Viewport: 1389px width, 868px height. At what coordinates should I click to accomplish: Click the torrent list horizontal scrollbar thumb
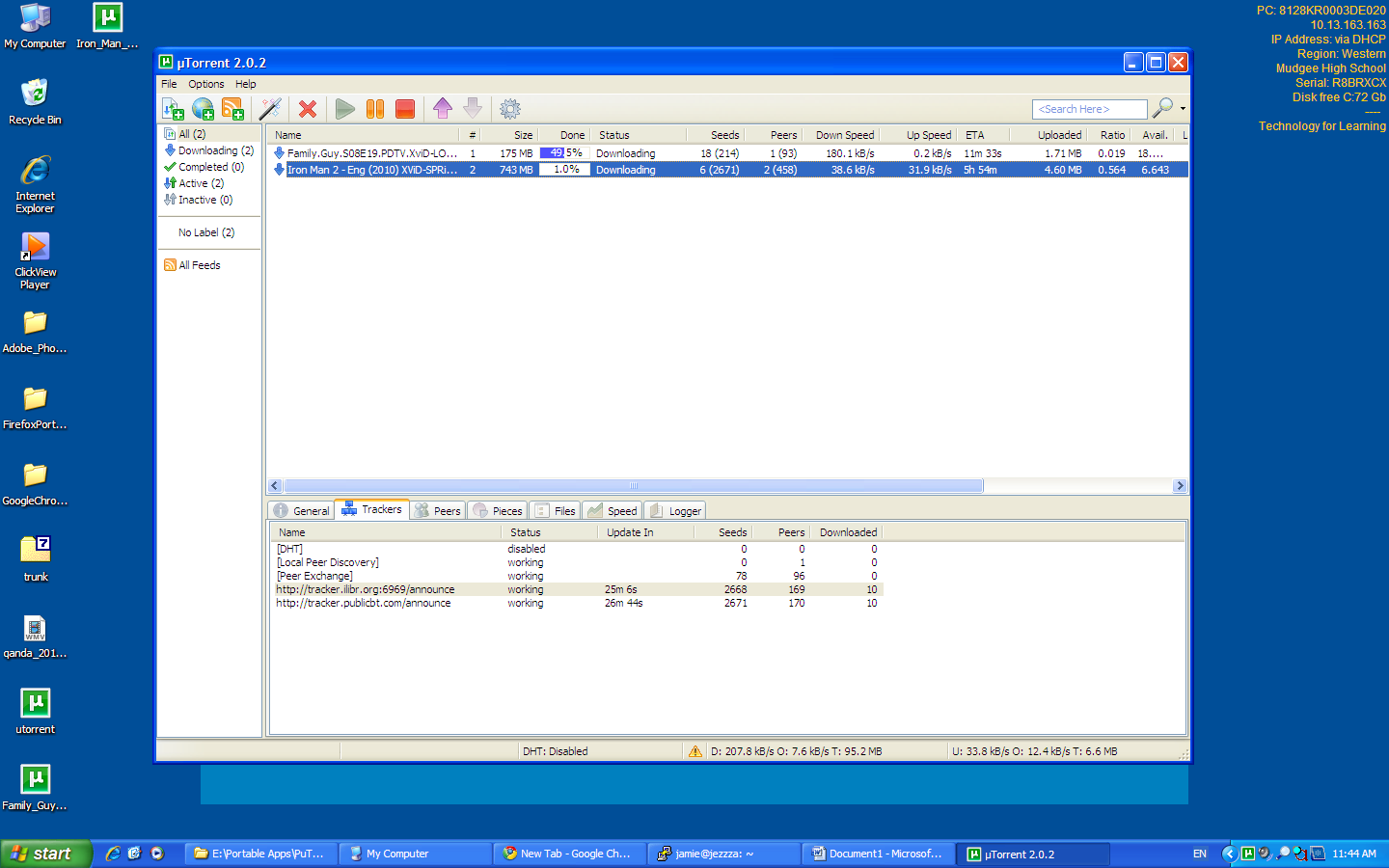(634, 486)
